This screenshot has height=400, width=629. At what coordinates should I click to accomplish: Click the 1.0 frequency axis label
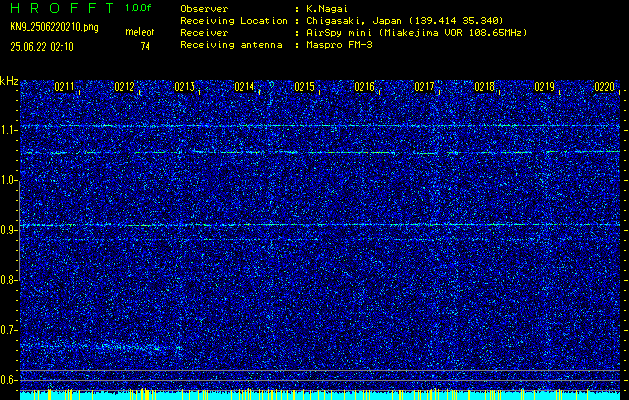(x=8, y=180)
